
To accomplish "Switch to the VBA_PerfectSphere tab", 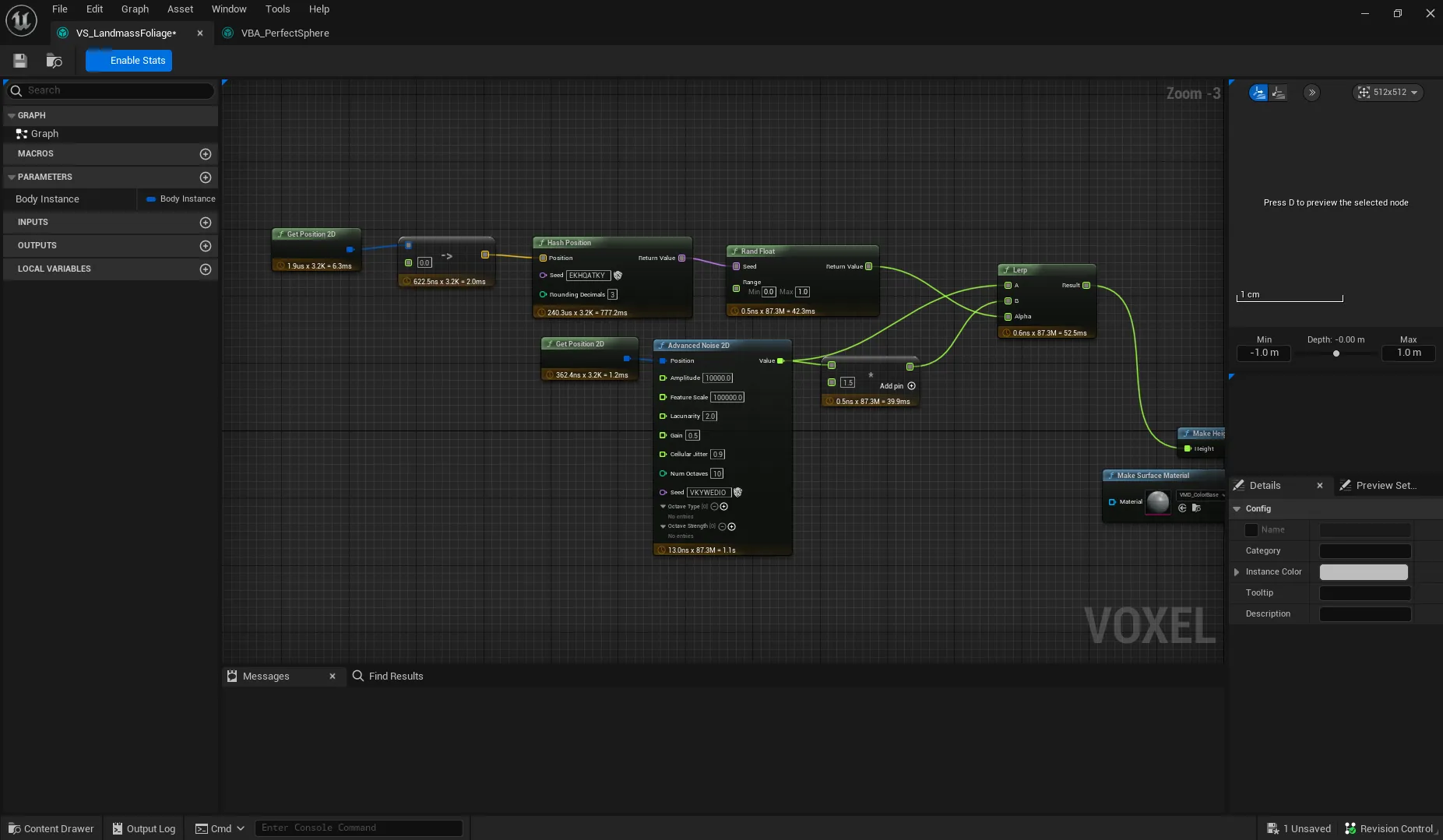I will click(x=283, y=33).
